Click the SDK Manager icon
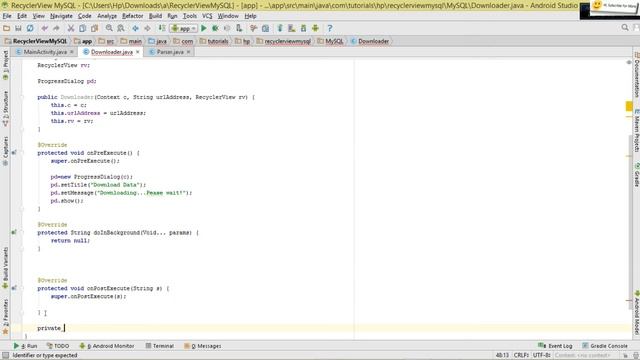640x360 pixels. click(x=303, y=28)
